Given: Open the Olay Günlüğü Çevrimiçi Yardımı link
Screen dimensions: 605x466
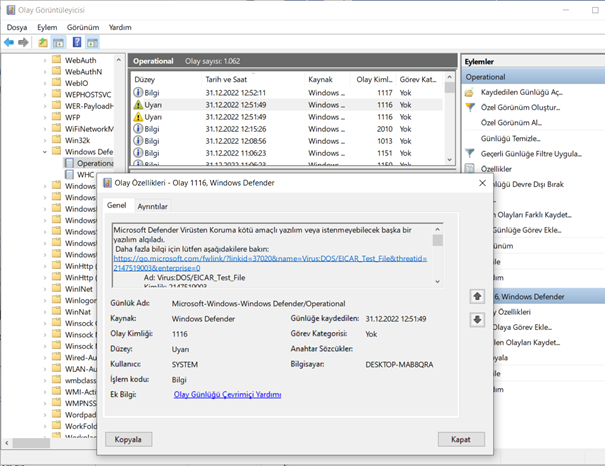Looking at the screenshot, I should pos(227,394).
